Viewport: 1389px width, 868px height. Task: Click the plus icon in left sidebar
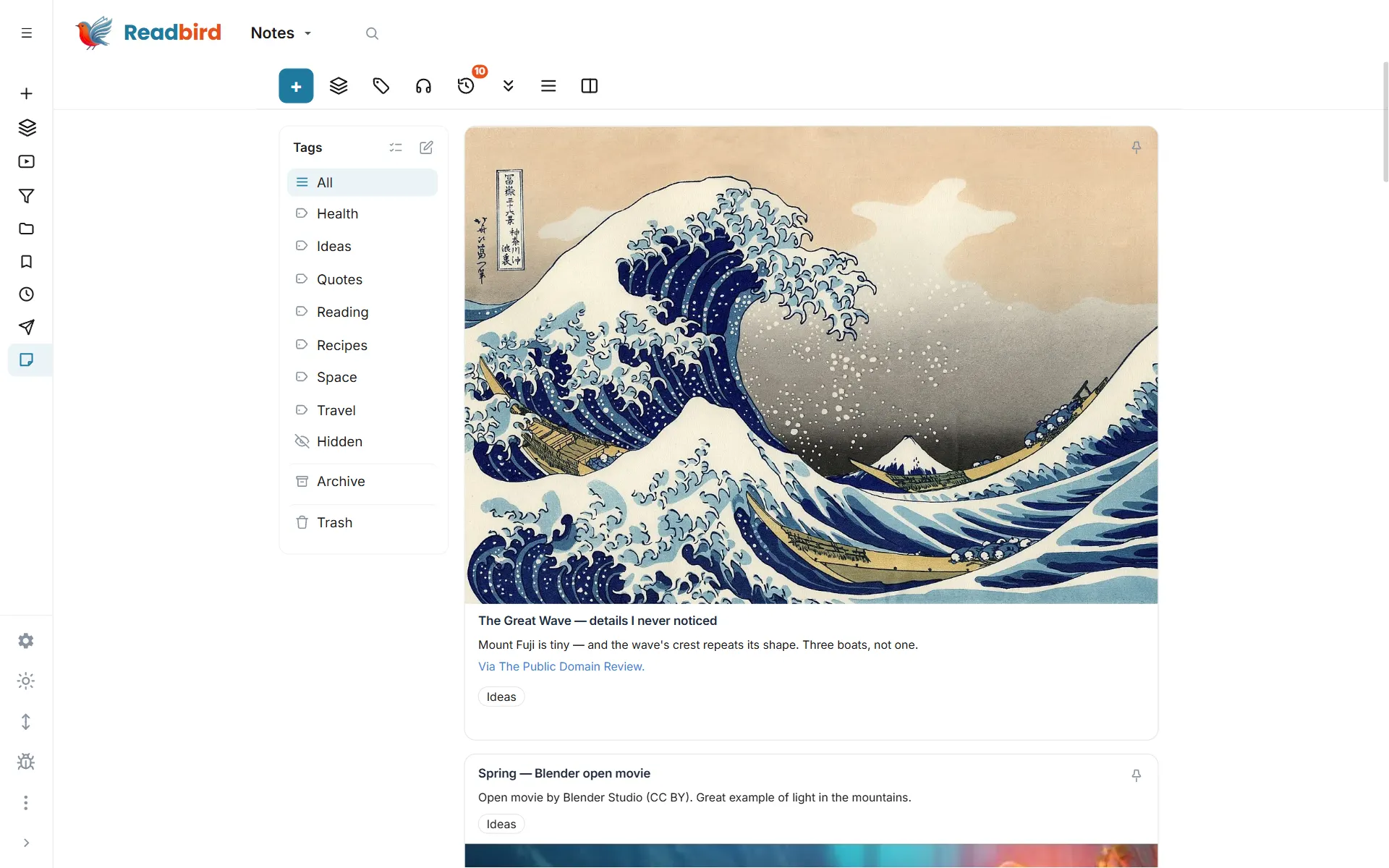(x=27, y=94)
